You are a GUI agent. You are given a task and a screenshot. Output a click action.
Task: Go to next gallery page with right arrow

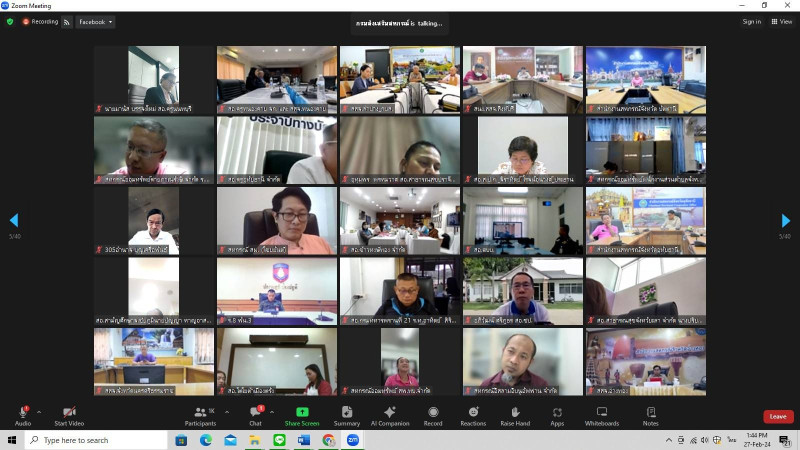click(785, 221)
